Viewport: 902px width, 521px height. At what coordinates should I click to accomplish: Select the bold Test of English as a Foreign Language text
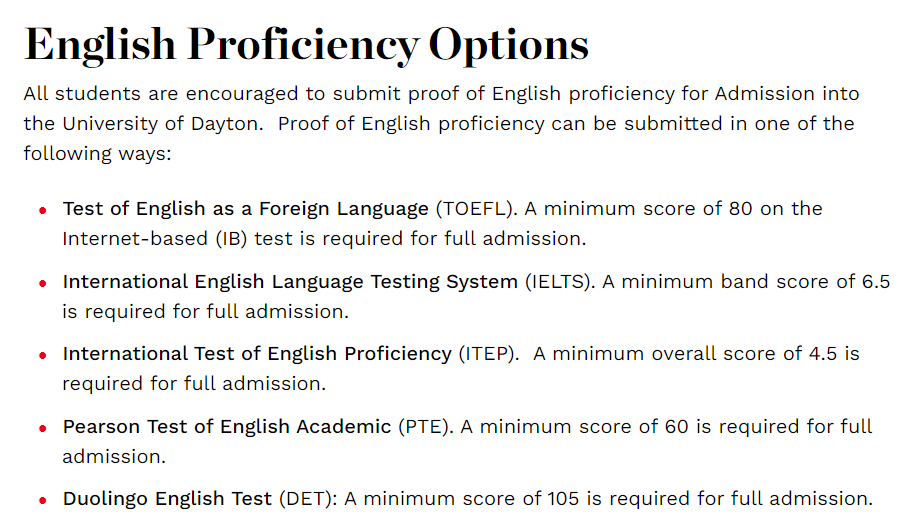point(245,209)
